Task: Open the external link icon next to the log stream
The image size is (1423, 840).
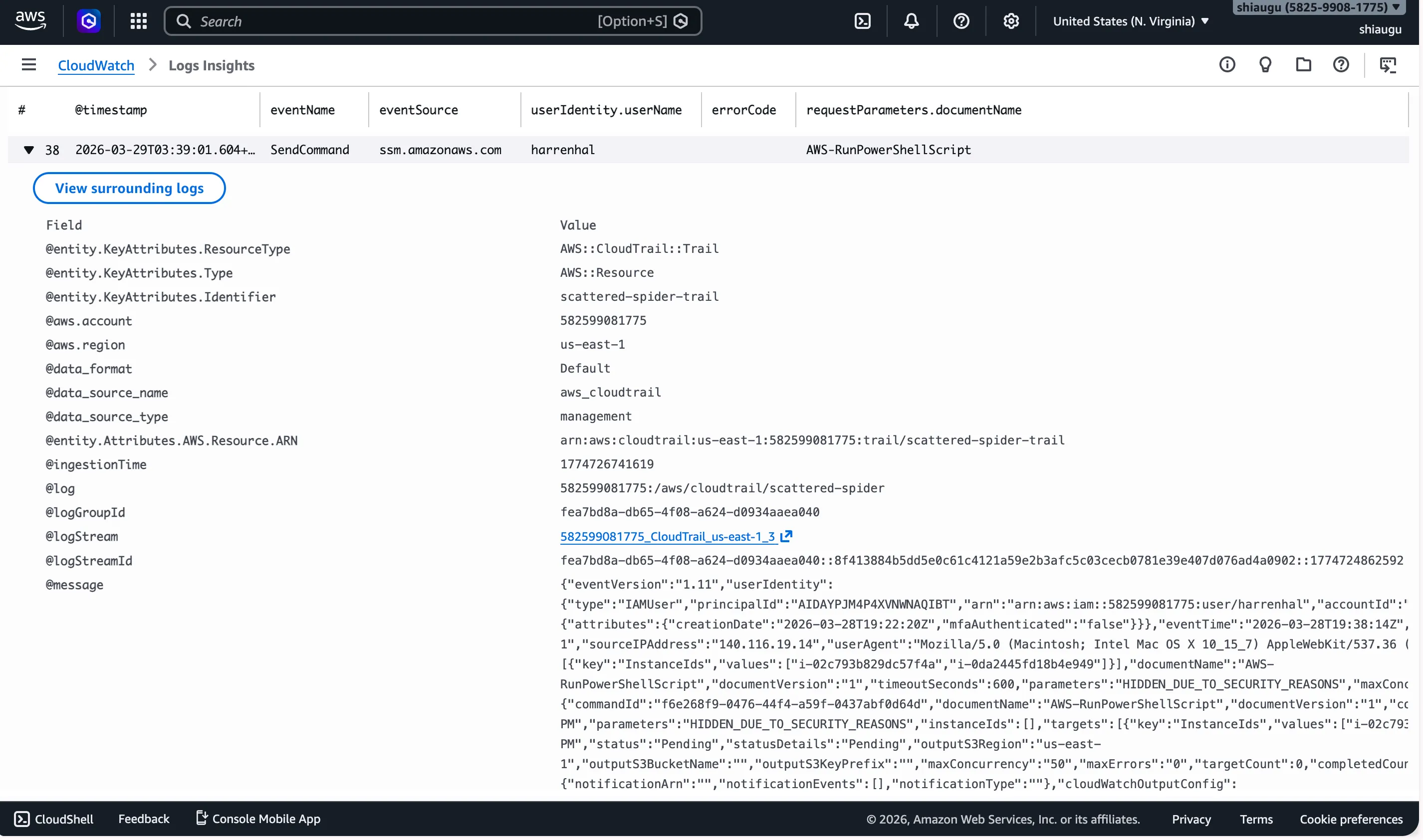Action: [x=787, y=536]
